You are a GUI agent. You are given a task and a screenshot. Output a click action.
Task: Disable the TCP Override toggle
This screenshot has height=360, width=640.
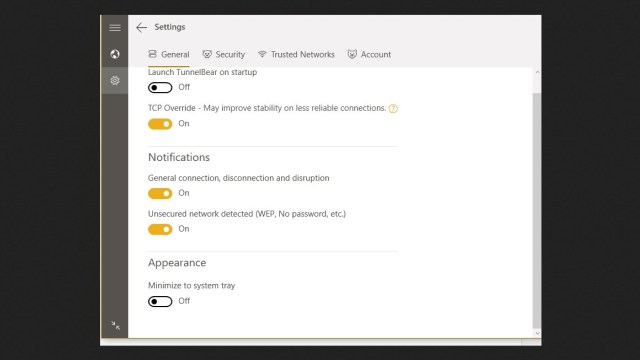coord(160,124)
